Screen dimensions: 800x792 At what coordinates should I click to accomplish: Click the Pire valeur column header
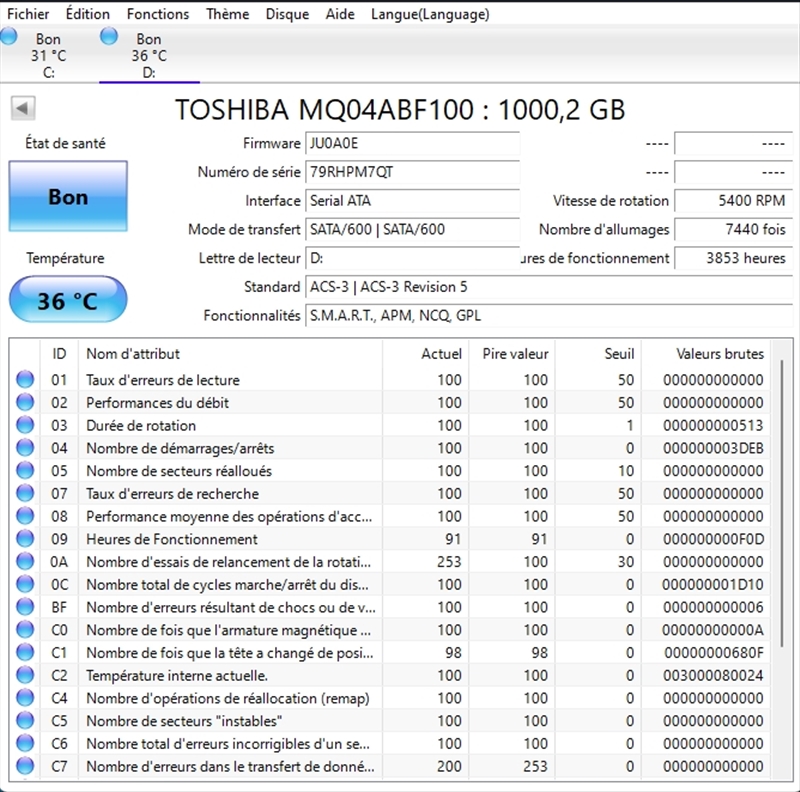coord(512,354)
